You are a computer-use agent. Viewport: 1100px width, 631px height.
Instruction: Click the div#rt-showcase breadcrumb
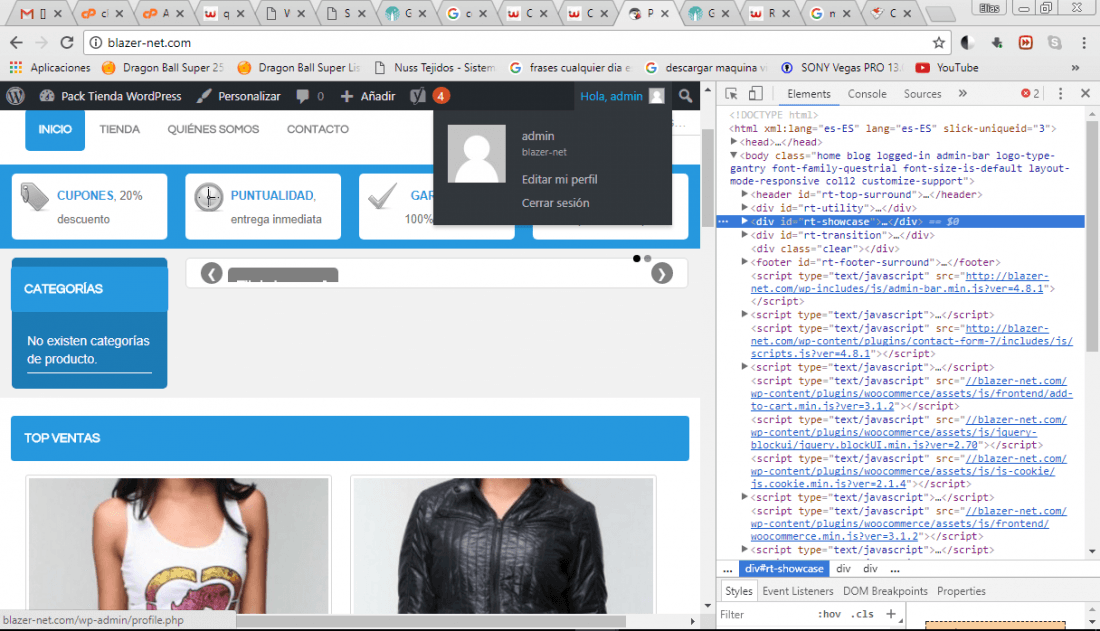click(784, 569)
